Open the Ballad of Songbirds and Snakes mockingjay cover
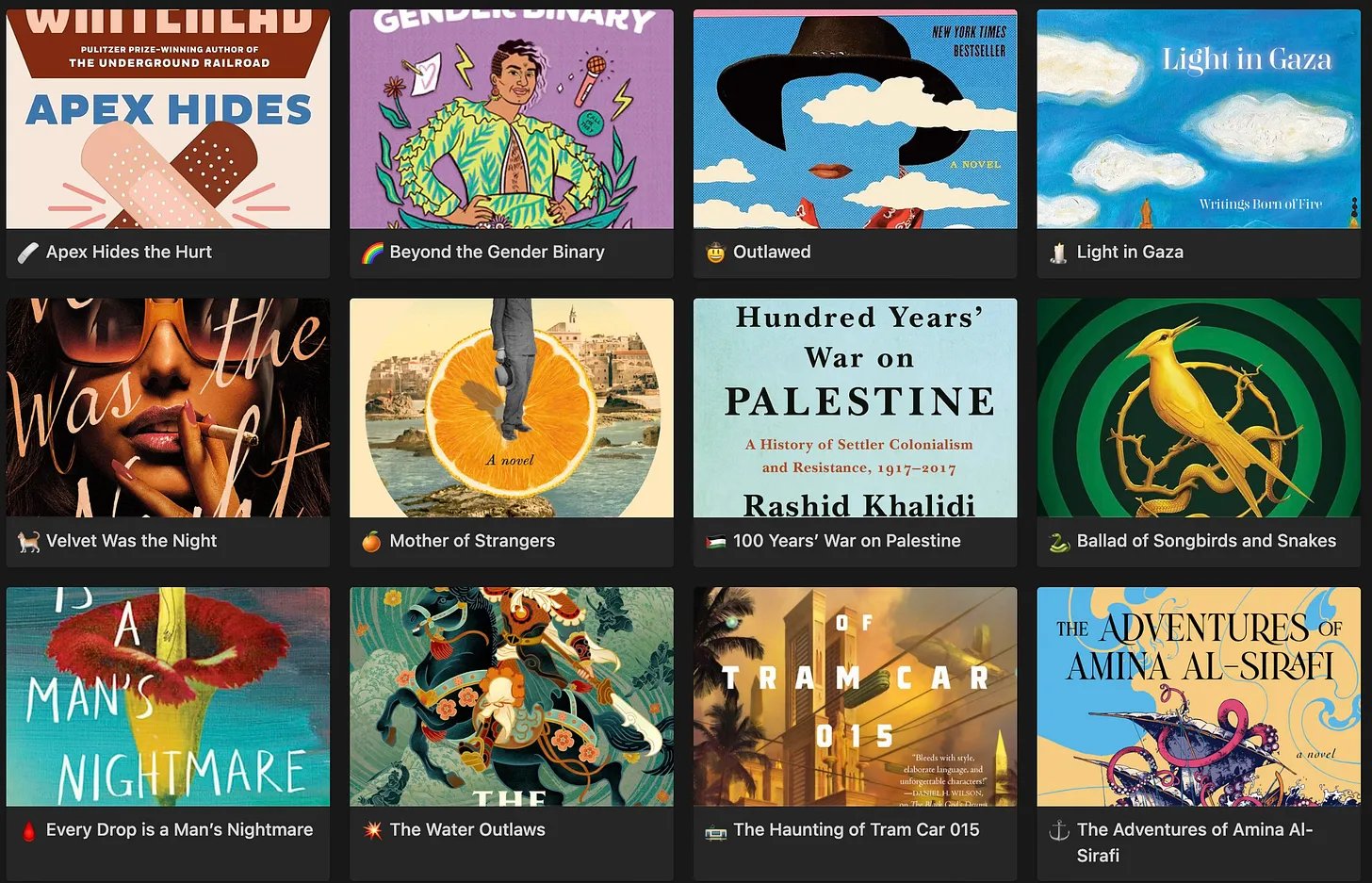 click(1199, 408)
